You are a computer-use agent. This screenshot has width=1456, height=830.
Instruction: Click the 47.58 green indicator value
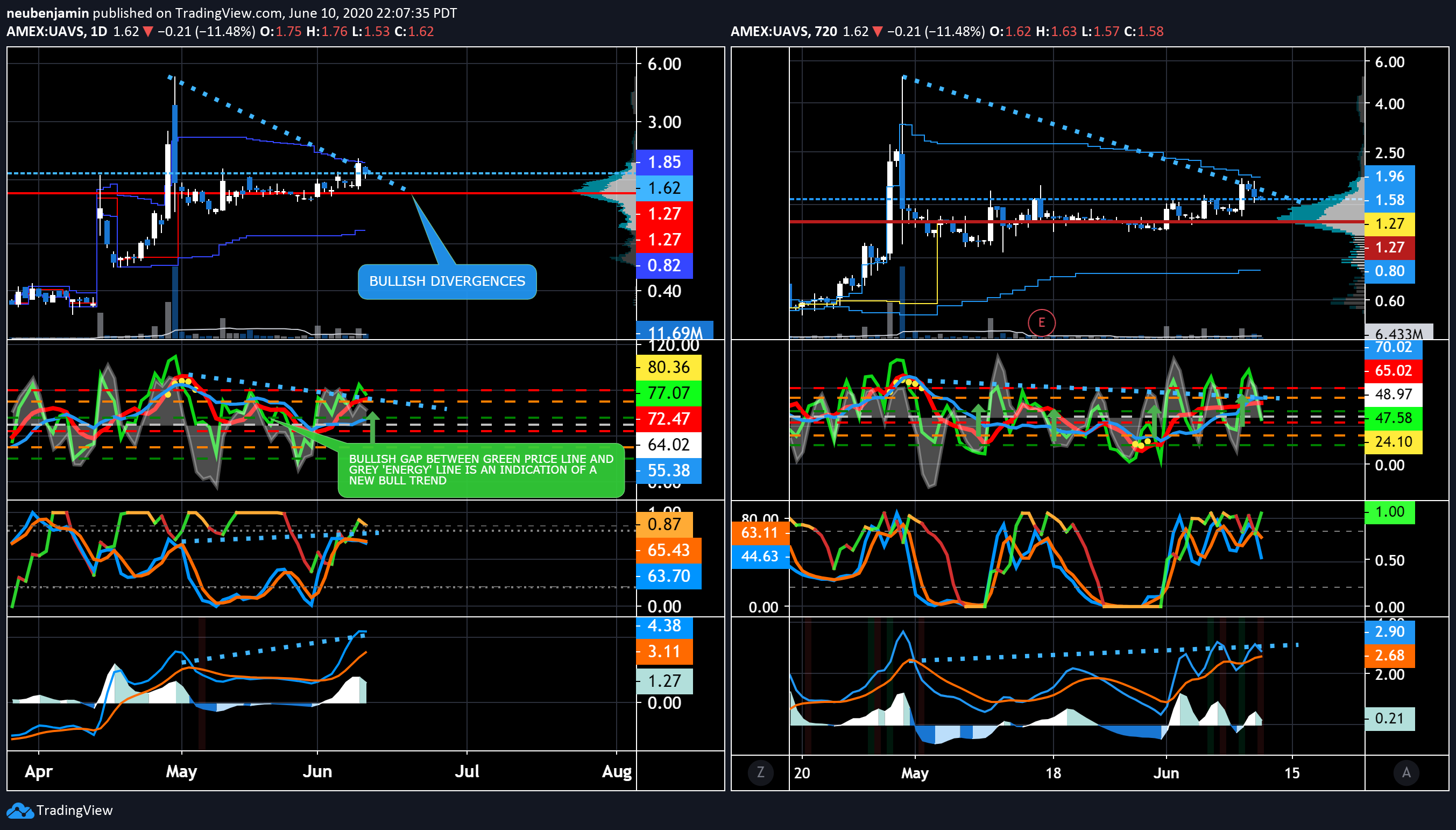[x=1393, y=418]
